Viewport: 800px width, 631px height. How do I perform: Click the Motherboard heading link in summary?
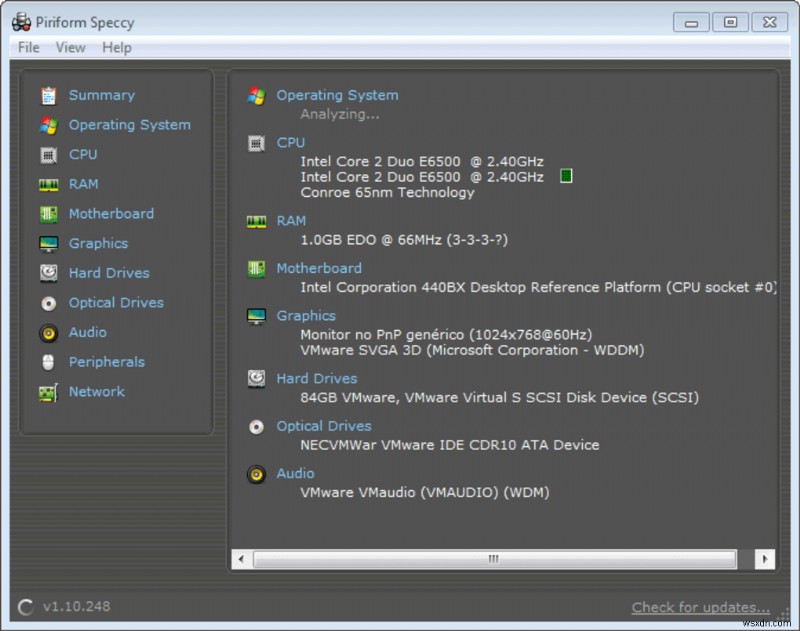[319, 268]
